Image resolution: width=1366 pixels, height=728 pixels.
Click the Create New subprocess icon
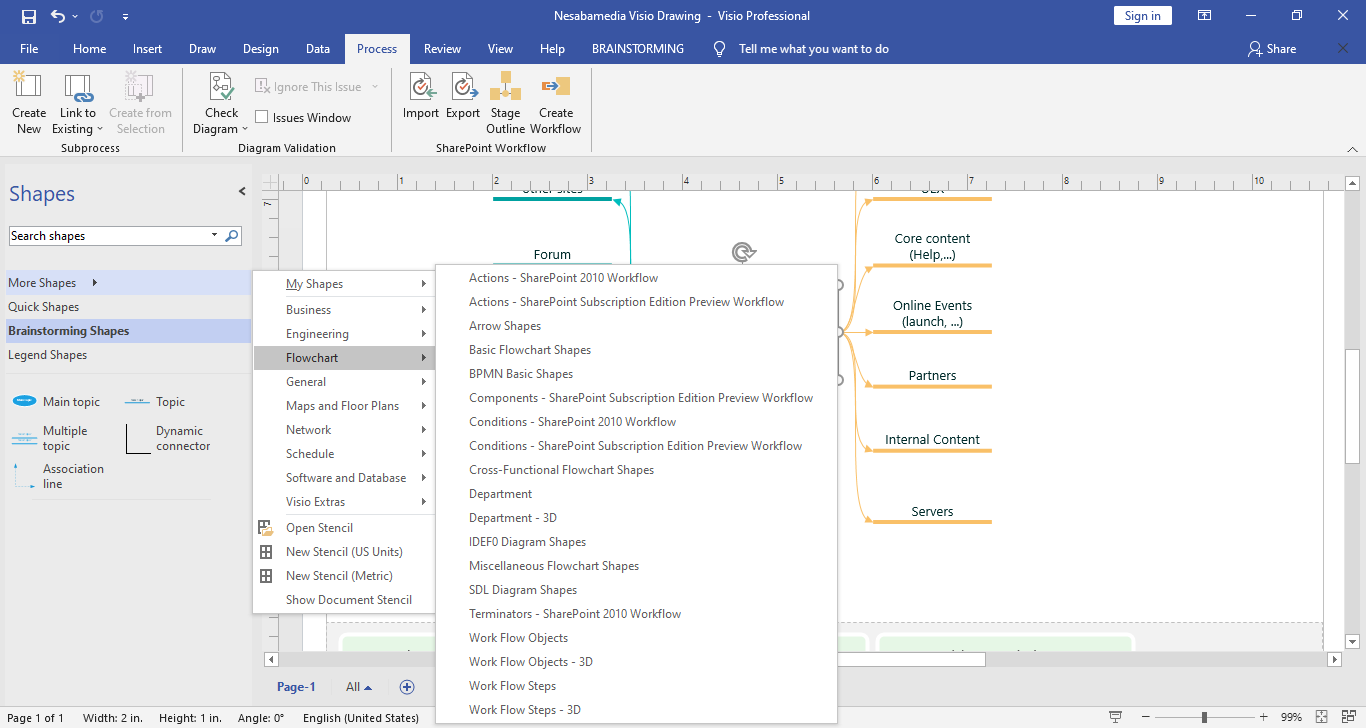tap(29, 88)
